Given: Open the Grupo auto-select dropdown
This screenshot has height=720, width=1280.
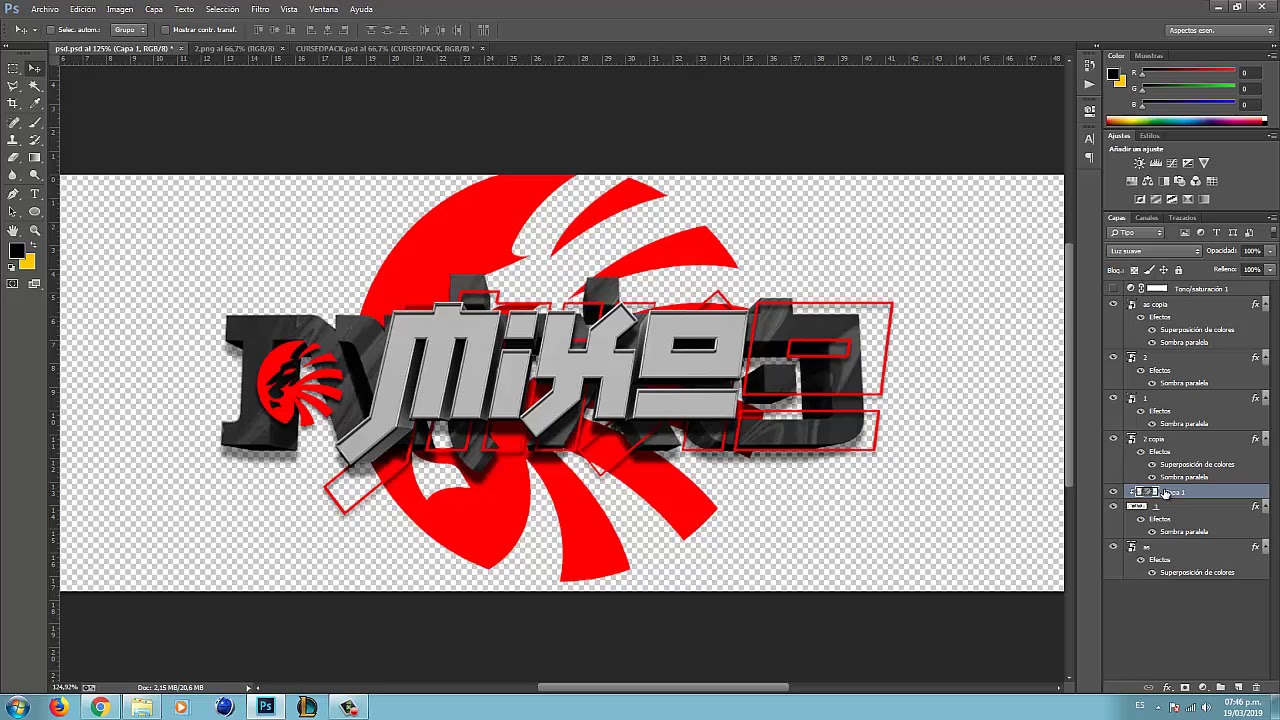Looking at the screenshot, I should [129, 30].
